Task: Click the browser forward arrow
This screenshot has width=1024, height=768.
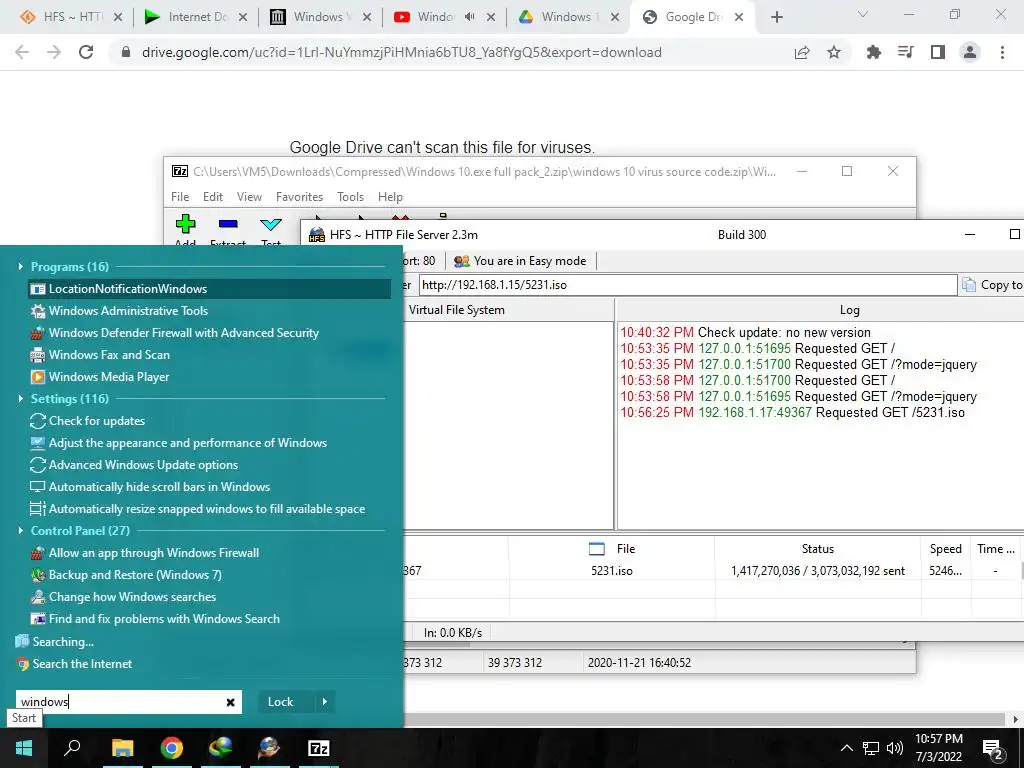Action: tap(54, 52)
